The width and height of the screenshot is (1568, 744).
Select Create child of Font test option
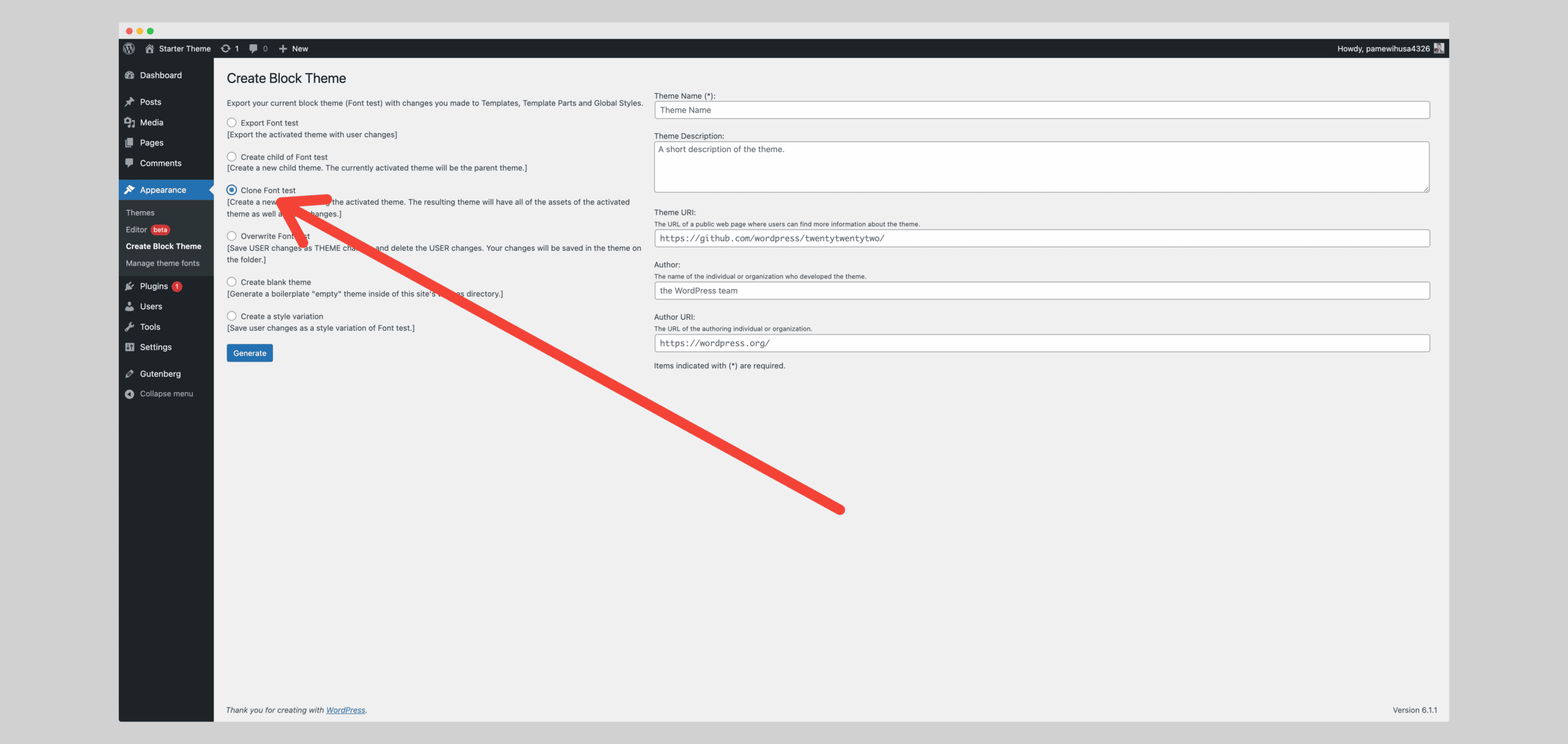click(232, 157)
